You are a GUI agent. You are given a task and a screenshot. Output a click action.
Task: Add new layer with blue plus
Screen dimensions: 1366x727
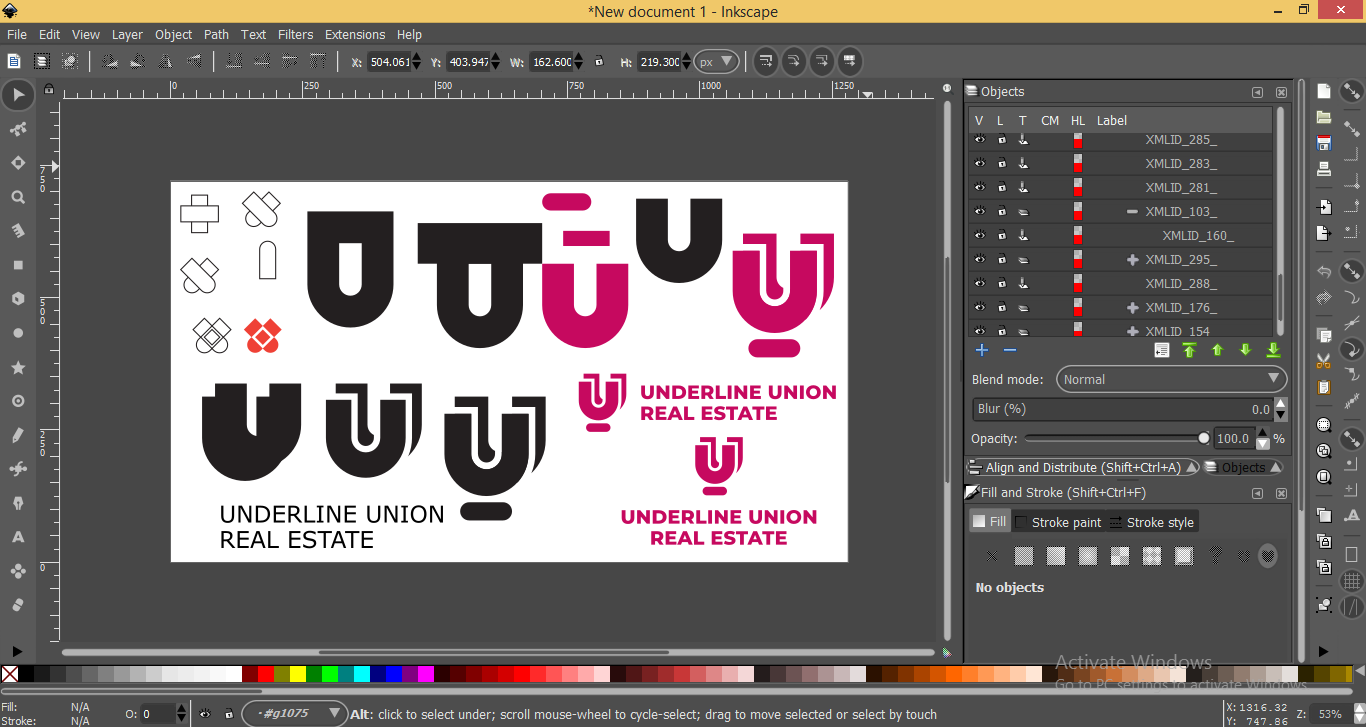click(x=982, y=350)
